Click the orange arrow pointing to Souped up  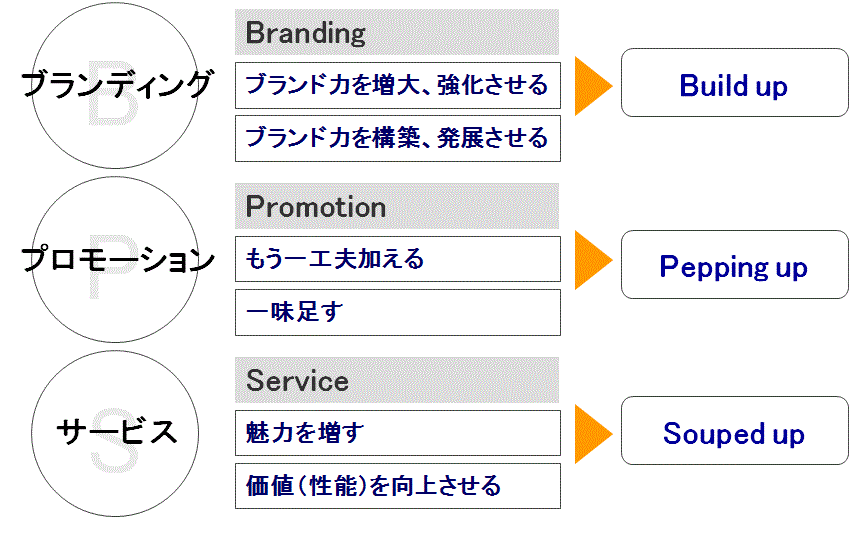[593, 434]
